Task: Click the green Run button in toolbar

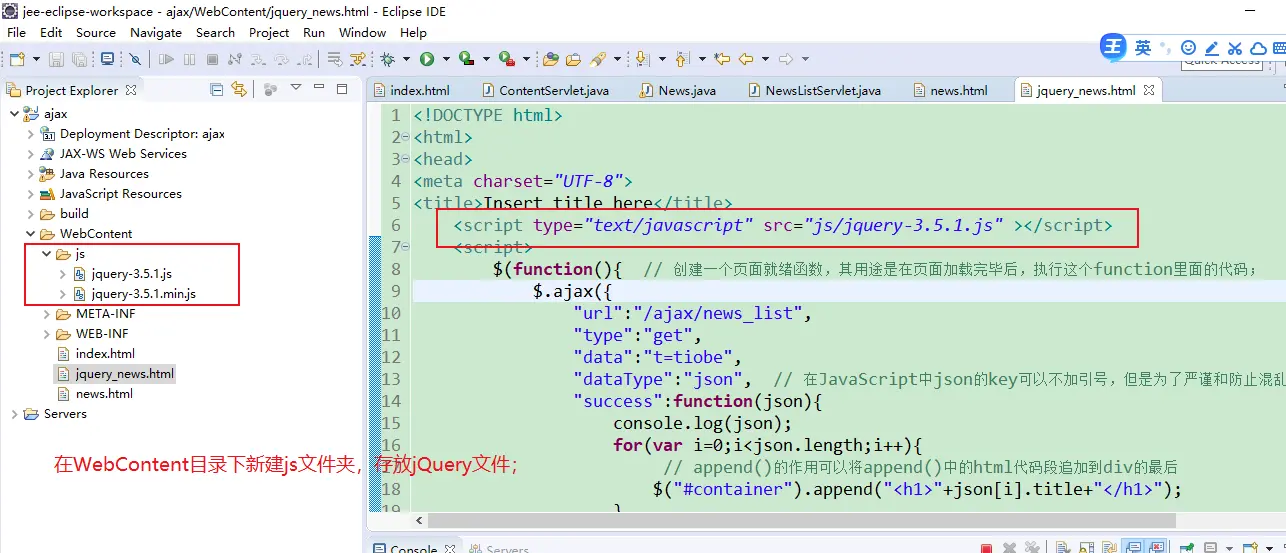Action: point(427,59)
